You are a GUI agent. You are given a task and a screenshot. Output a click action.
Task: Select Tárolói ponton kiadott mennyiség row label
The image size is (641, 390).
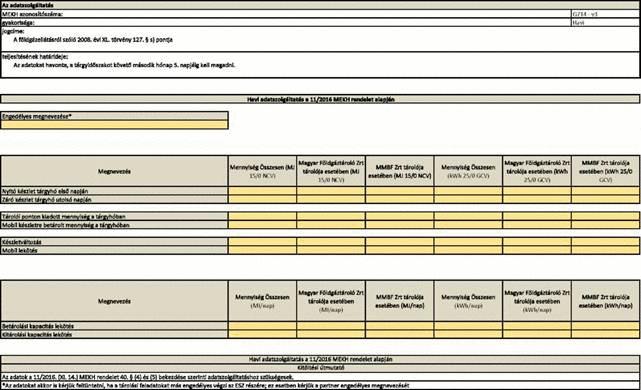114,216
